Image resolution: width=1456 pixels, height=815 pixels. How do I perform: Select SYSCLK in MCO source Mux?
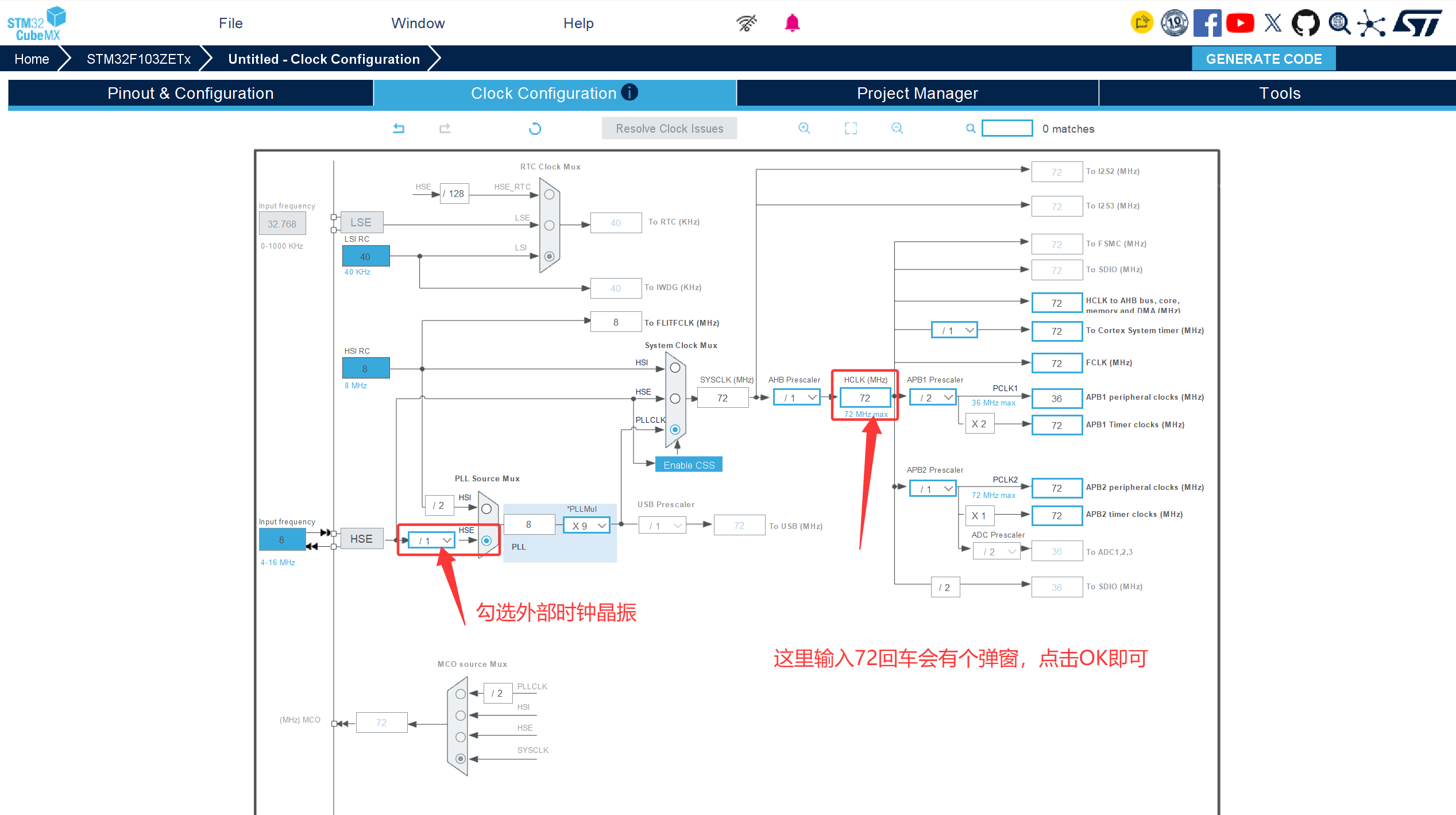click(x=460, y=759)
